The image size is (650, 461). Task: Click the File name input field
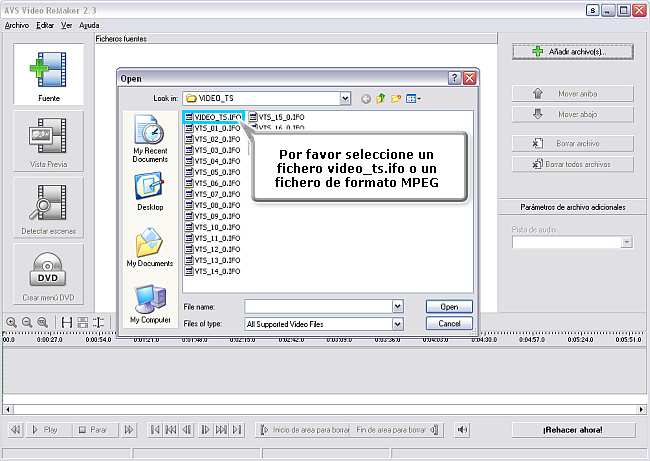coord(318,306)
